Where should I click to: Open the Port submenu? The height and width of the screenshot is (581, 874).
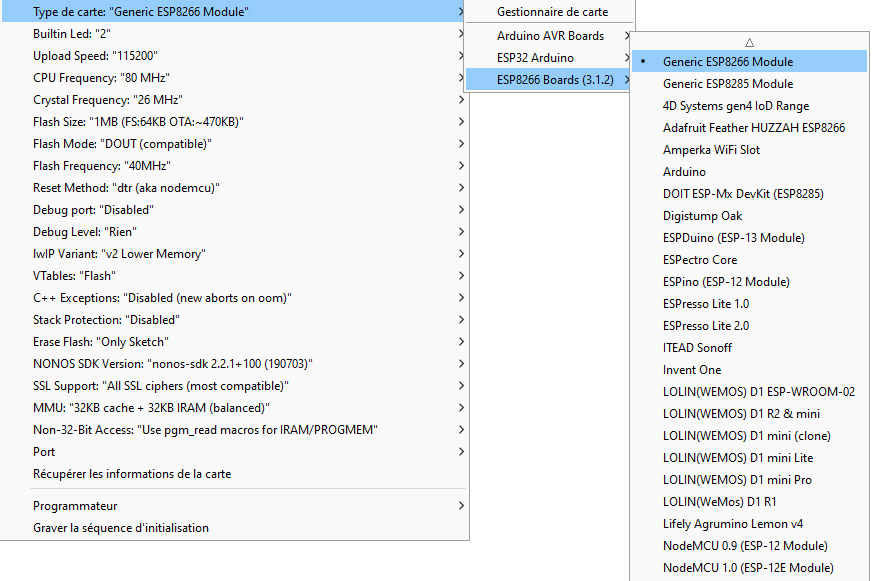pos(234,452)
